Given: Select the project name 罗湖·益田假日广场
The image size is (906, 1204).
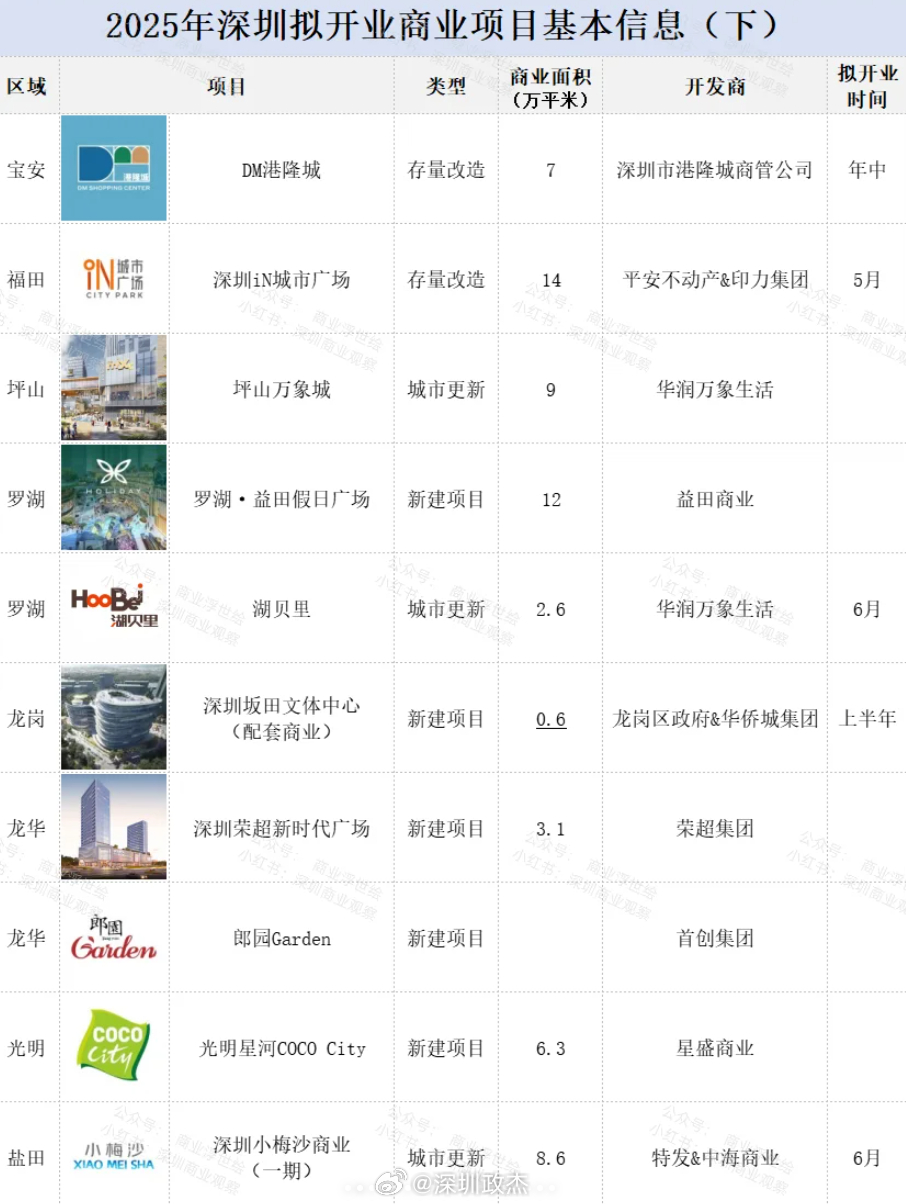Looking at the screenshot, I should point(281,499).
